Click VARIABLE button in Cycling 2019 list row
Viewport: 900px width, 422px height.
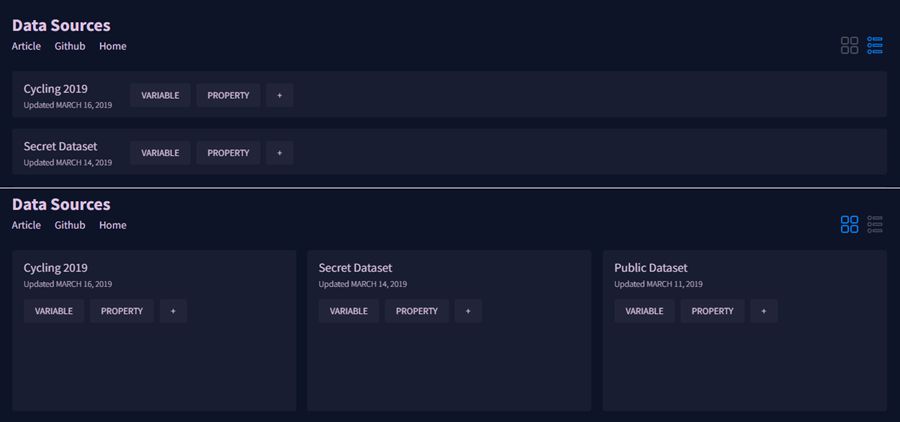160,95
